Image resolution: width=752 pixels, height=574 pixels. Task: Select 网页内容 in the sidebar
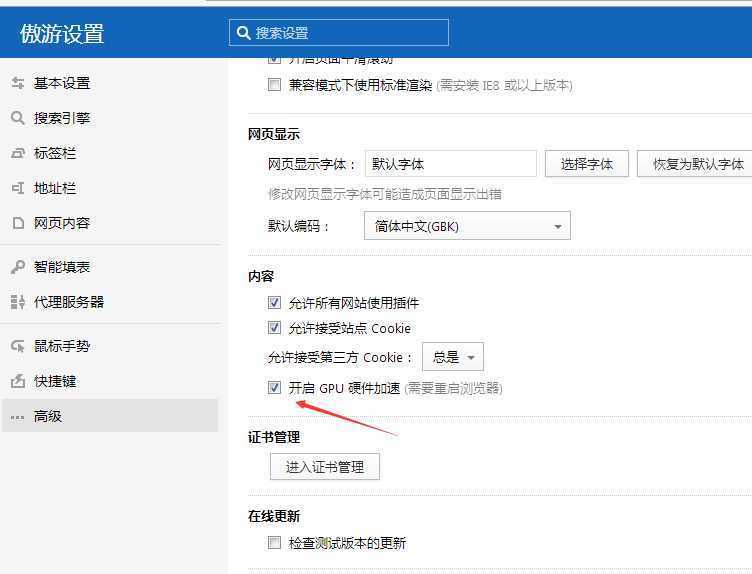point(62,223)
